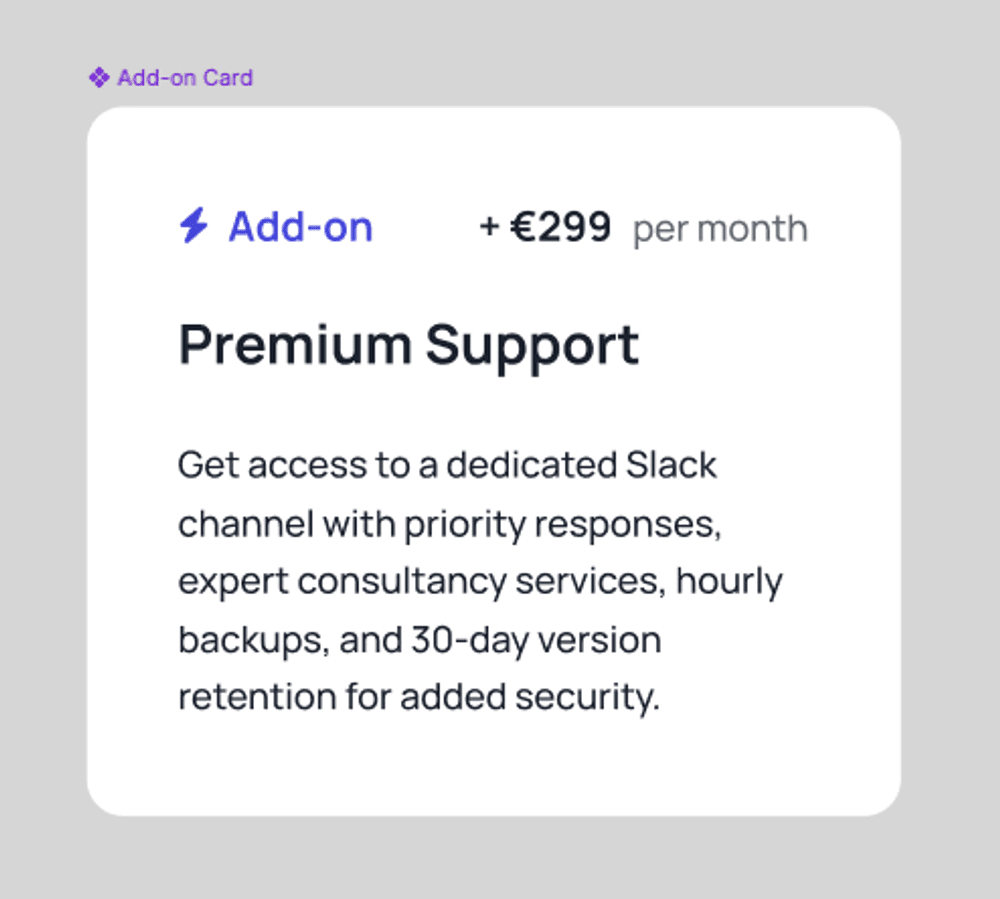Select the Add-on Card component label

185,77
